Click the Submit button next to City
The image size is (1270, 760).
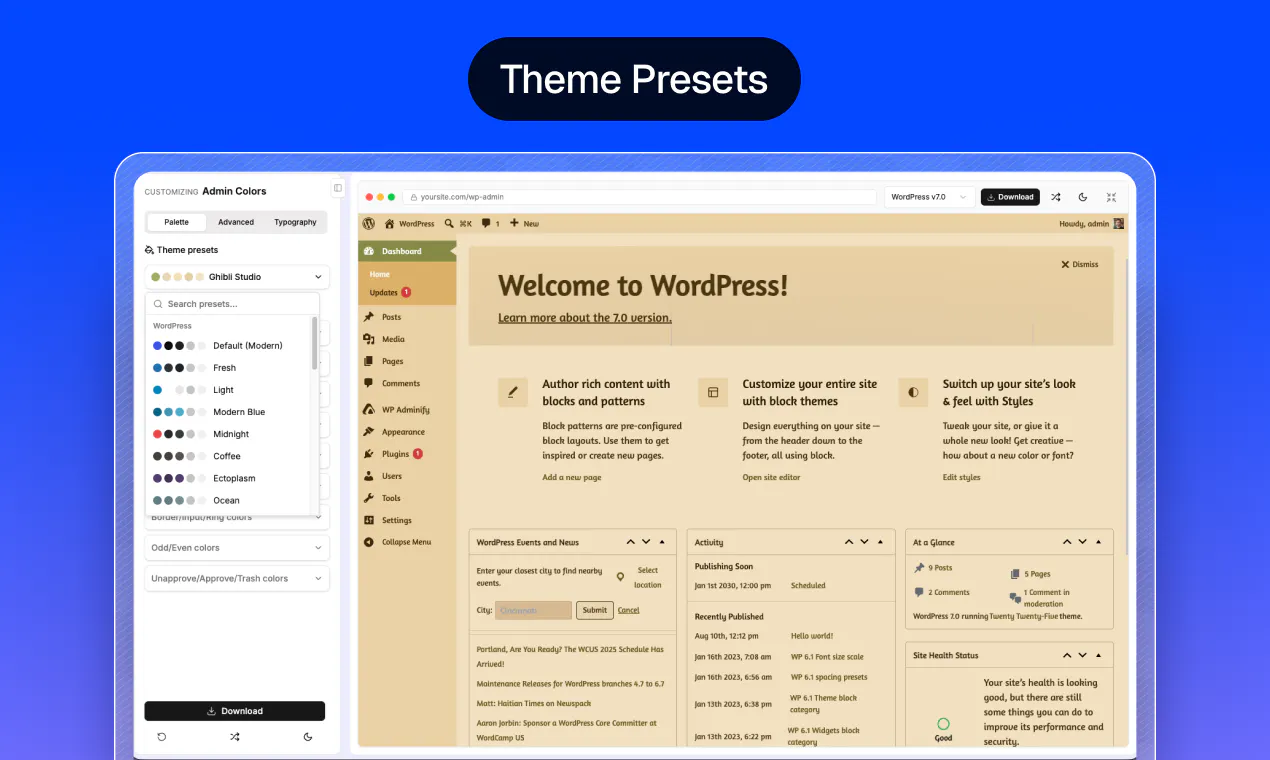click(595, 610)
